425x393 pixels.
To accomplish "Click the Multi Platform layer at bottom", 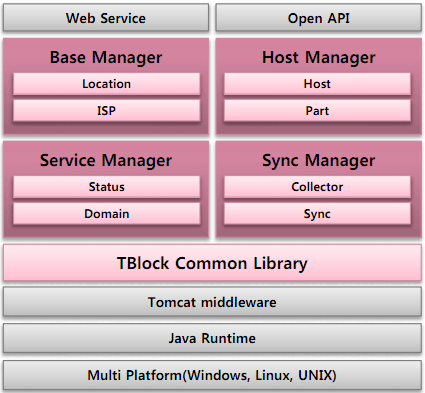I will click(212, 375).
